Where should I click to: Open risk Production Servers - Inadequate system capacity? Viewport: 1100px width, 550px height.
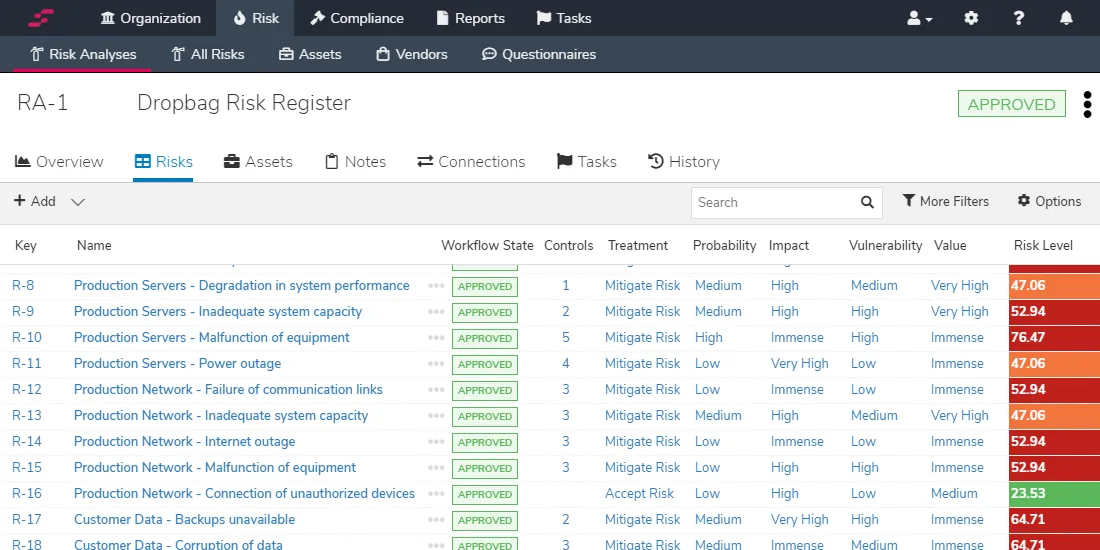point(218,311)
